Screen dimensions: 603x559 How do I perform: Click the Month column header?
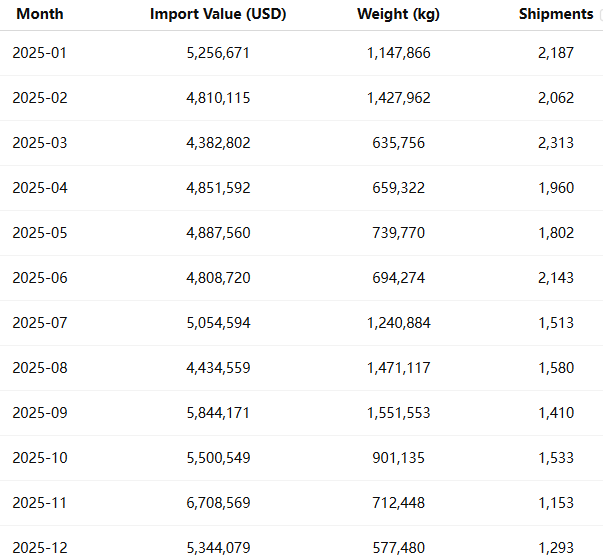point(40,14)
